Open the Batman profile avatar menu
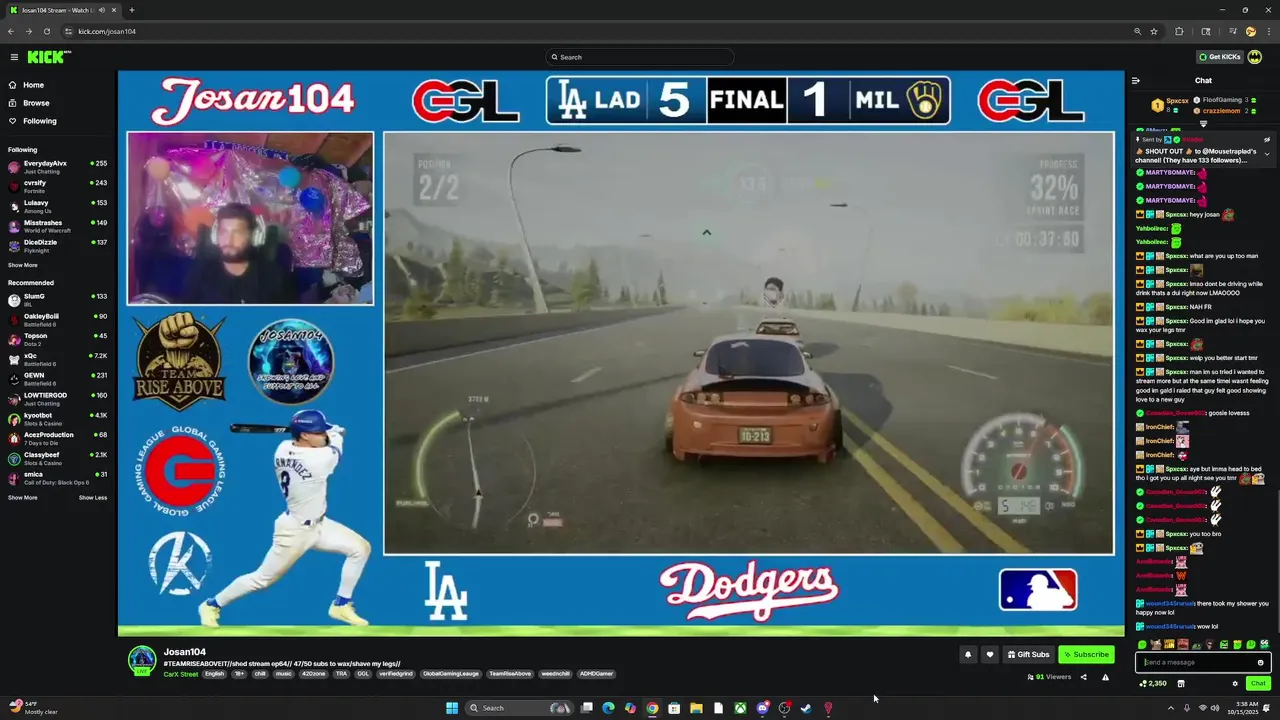 1255,57
